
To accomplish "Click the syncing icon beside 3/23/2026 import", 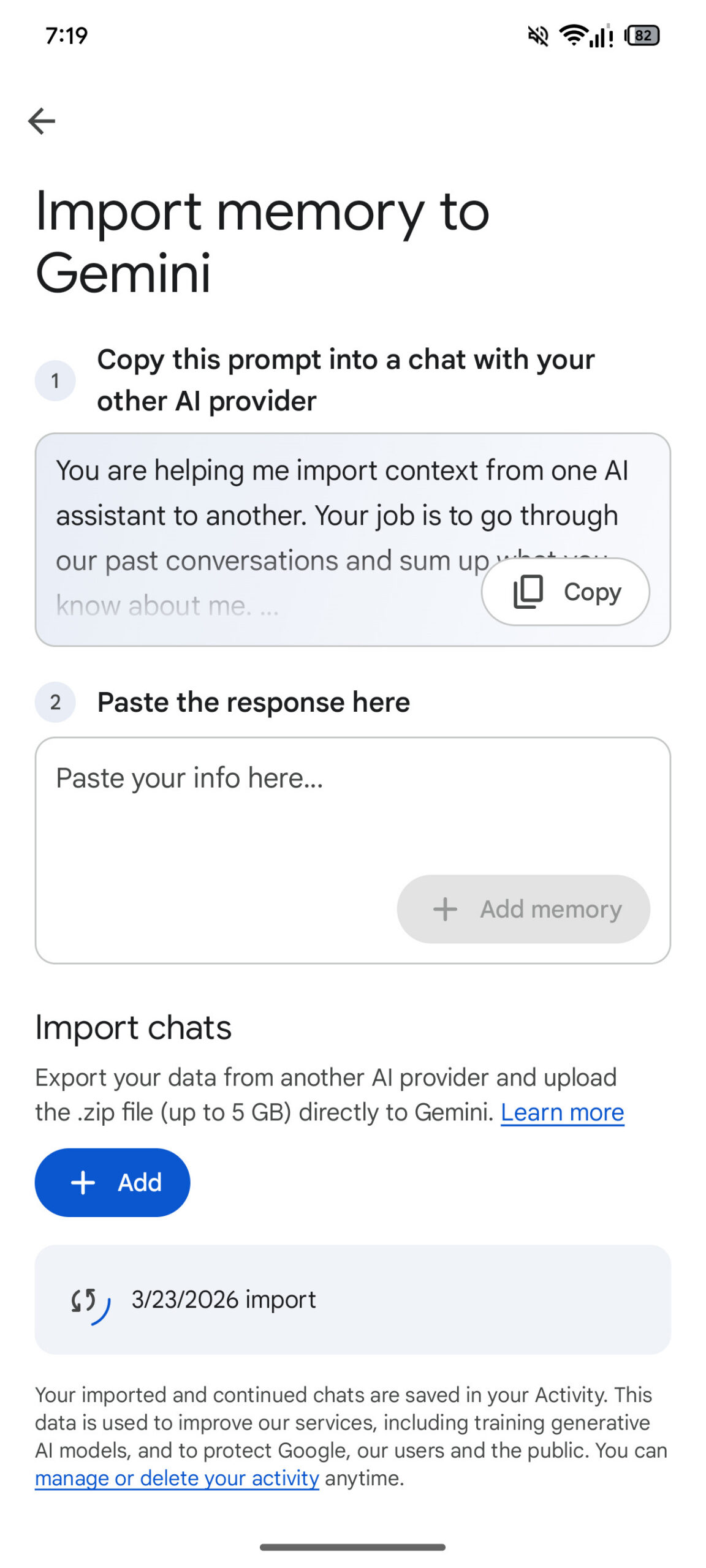I will coord(89,1300).
